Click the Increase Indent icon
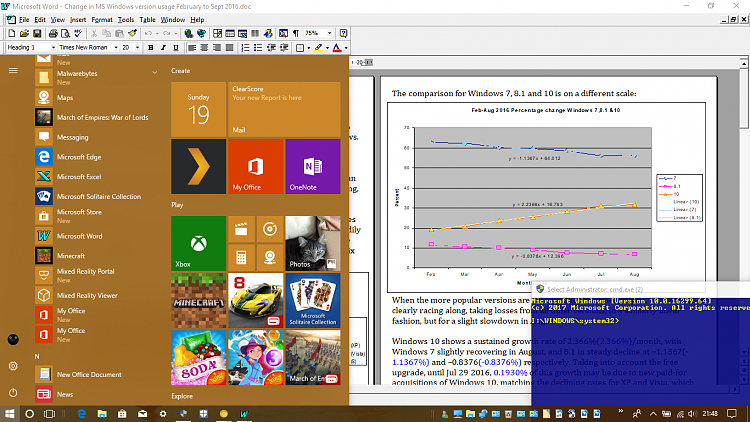The height and width of the screenshot is (422, 750). 284,47
